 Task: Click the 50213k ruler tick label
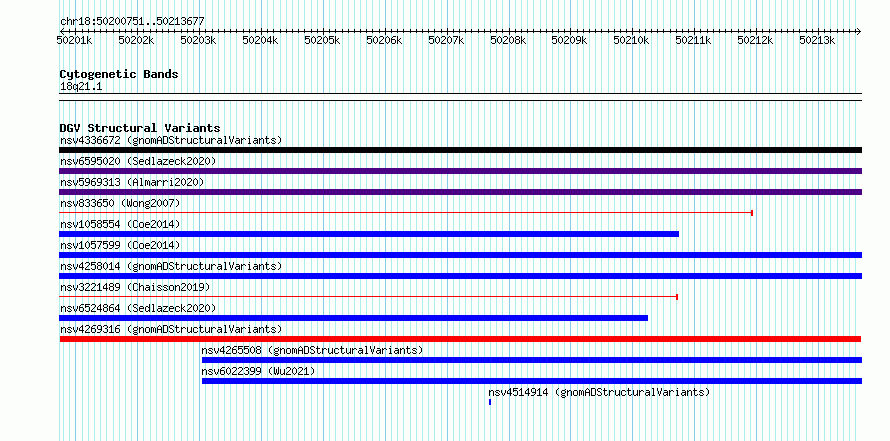click(817, 40)
